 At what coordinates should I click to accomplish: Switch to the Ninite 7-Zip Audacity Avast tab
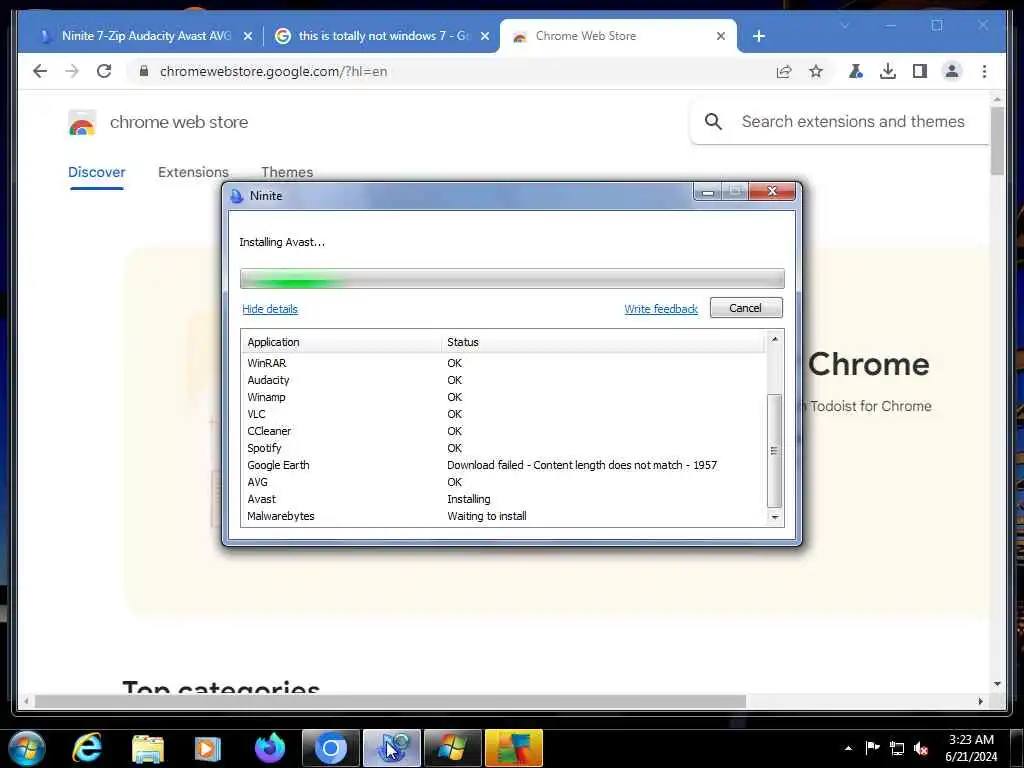click(146, 36)
